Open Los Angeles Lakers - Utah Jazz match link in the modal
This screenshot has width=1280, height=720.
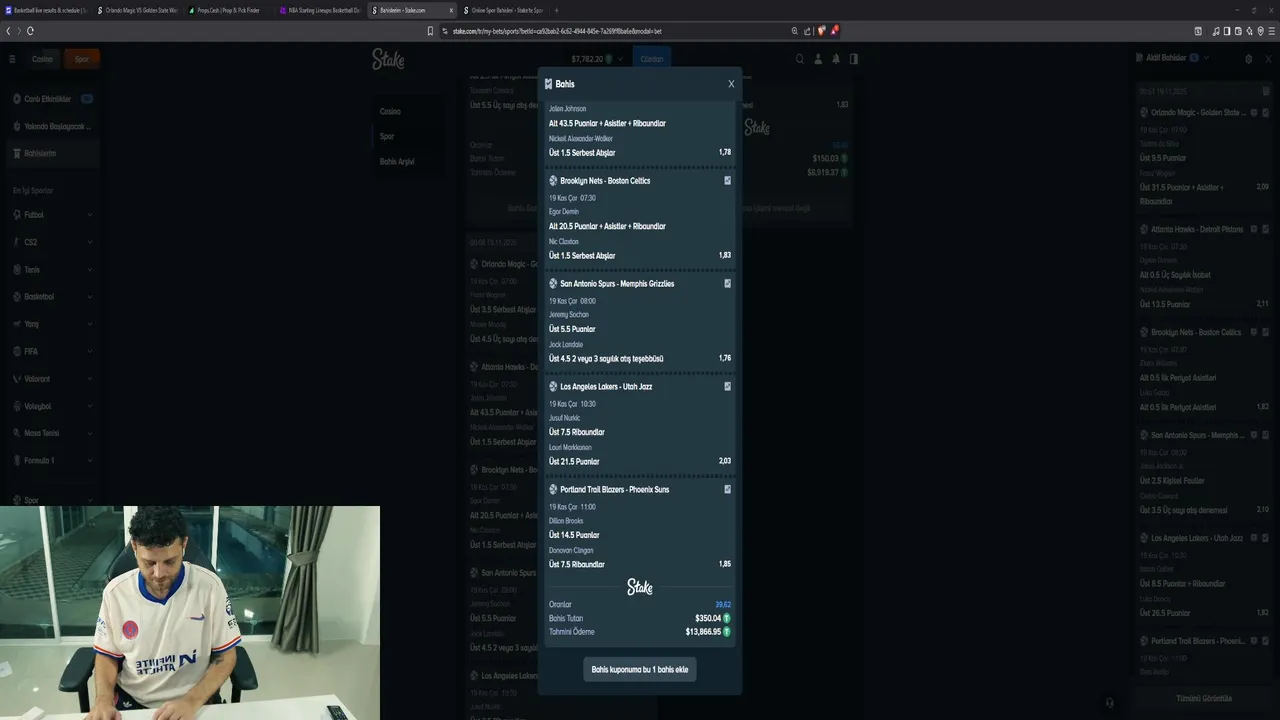[x=606, y=386]
